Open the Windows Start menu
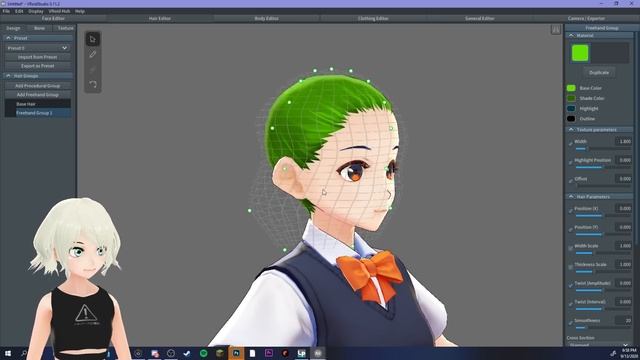 (x=8, y=353)
